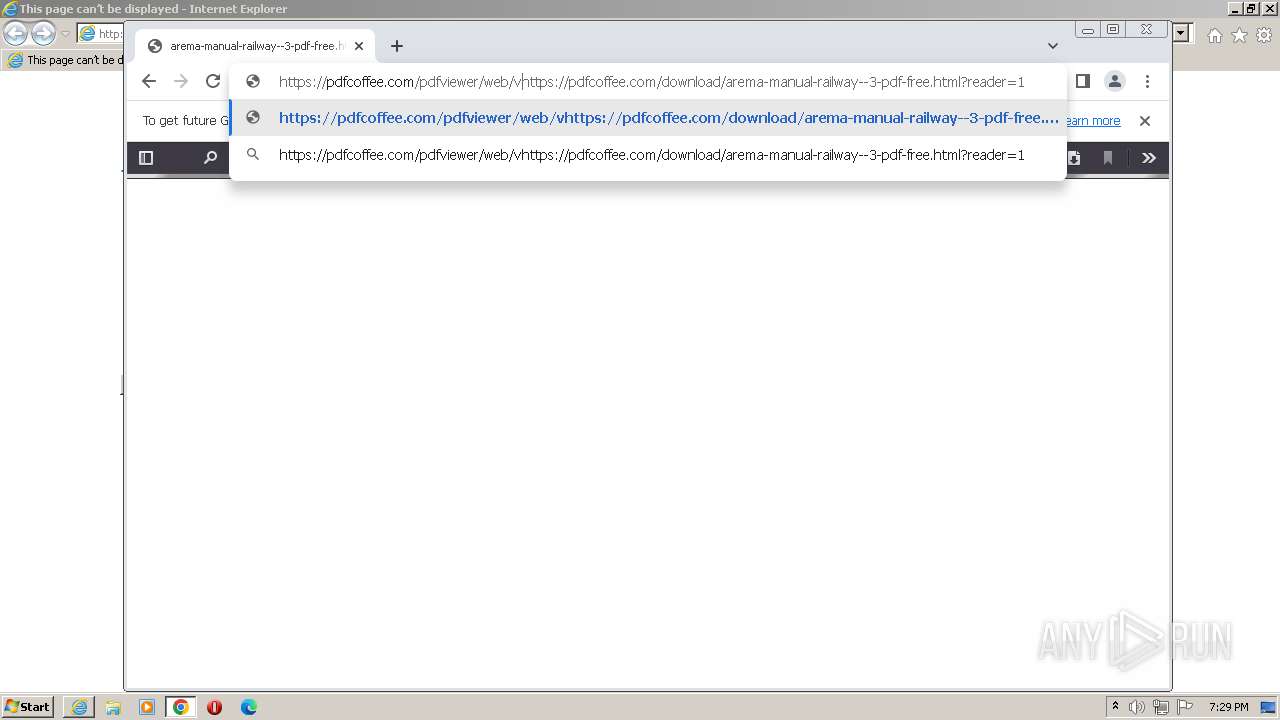
Task: Select the arema-manual-railway--3-pdf-free tab
Action: (257, 46)
